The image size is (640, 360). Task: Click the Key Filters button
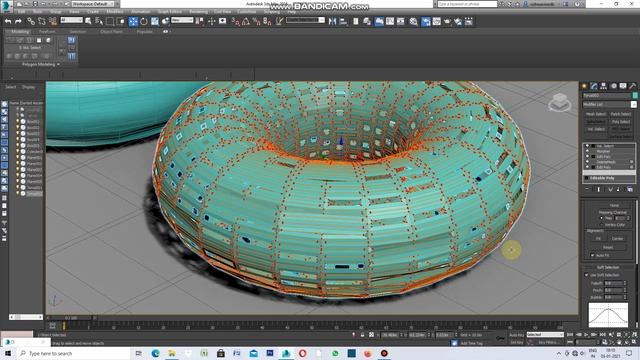tap(548, 342)
